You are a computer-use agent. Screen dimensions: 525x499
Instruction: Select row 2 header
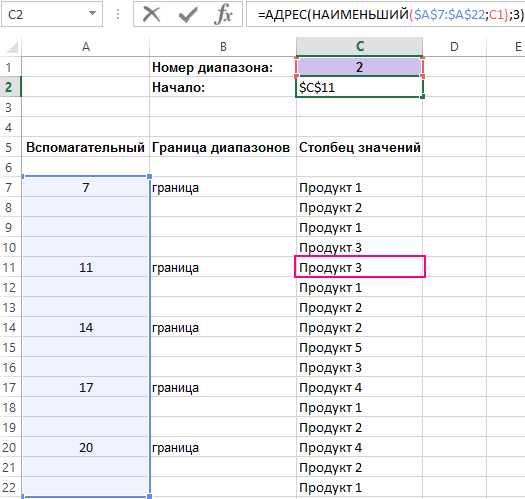[10, 87]
